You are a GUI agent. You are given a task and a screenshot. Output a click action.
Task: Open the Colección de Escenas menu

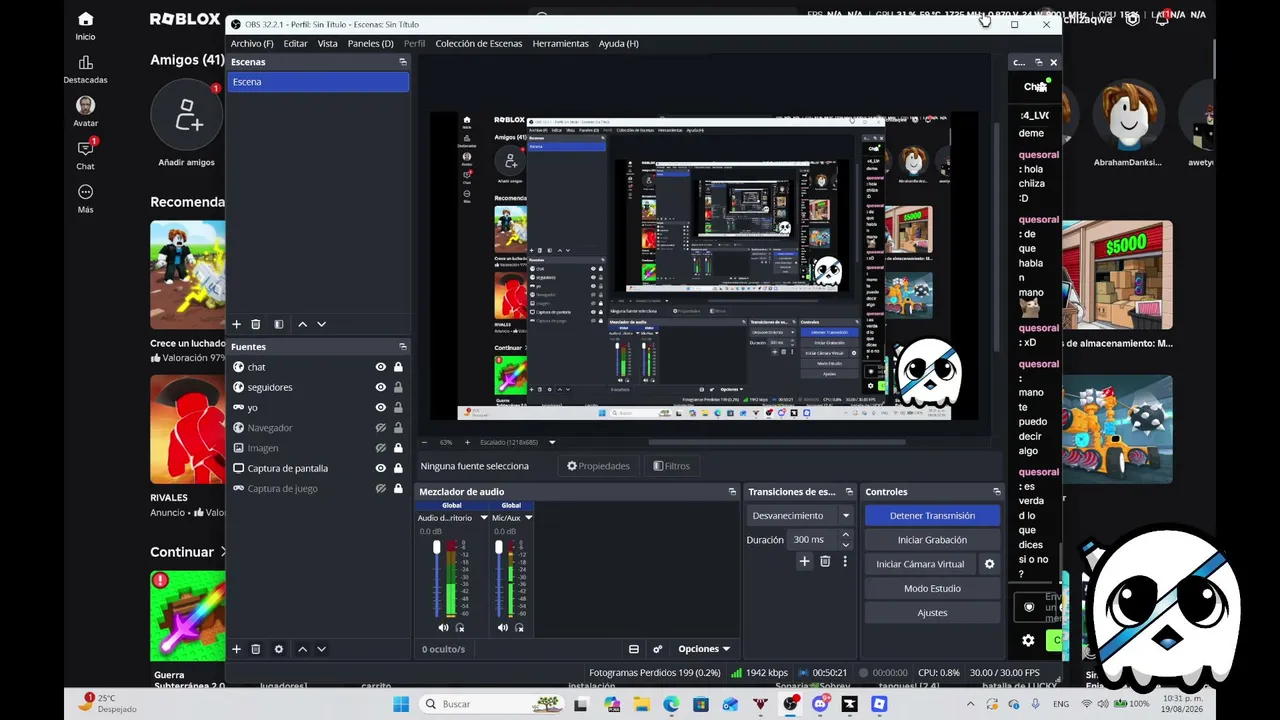479,44
